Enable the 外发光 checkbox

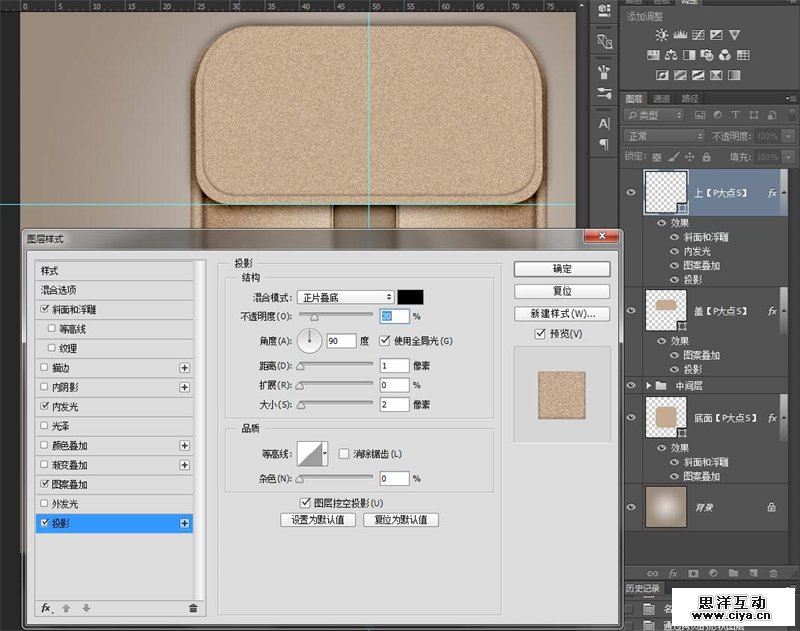tap(43, 503)
